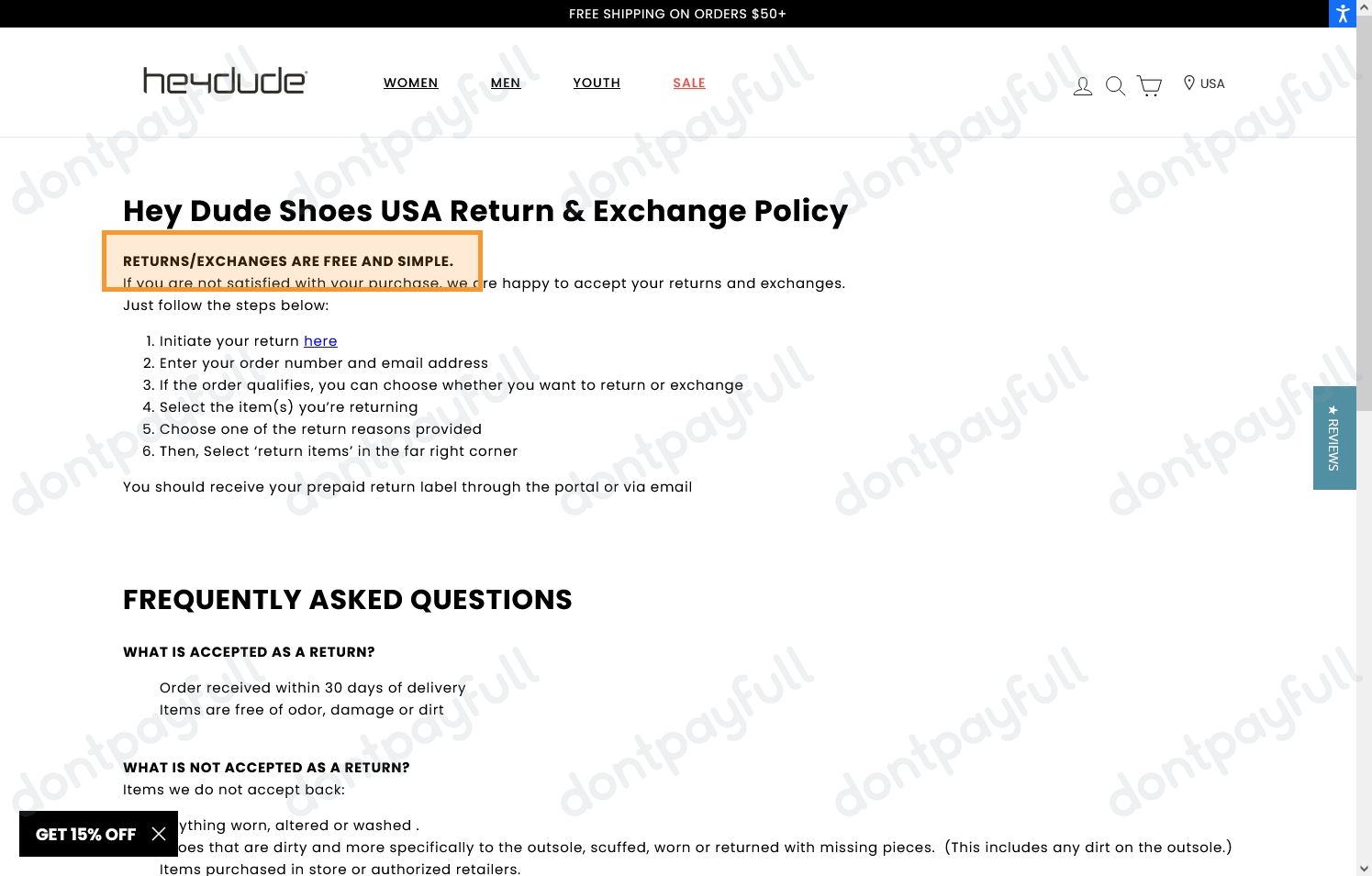Screen dimensions: 1372x876
Task: Open the WOMEN menu
Action: click(x=410, y=83)
